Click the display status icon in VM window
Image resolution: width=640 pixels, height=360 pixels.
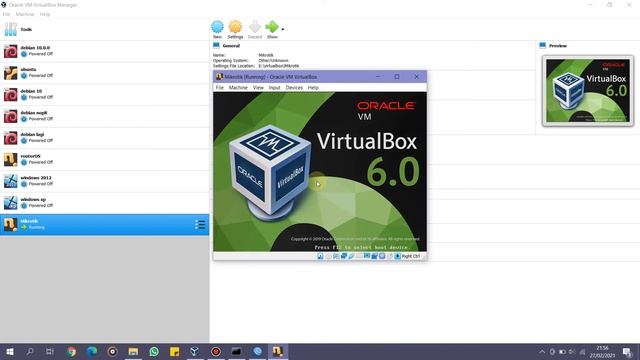click(367, 256)
